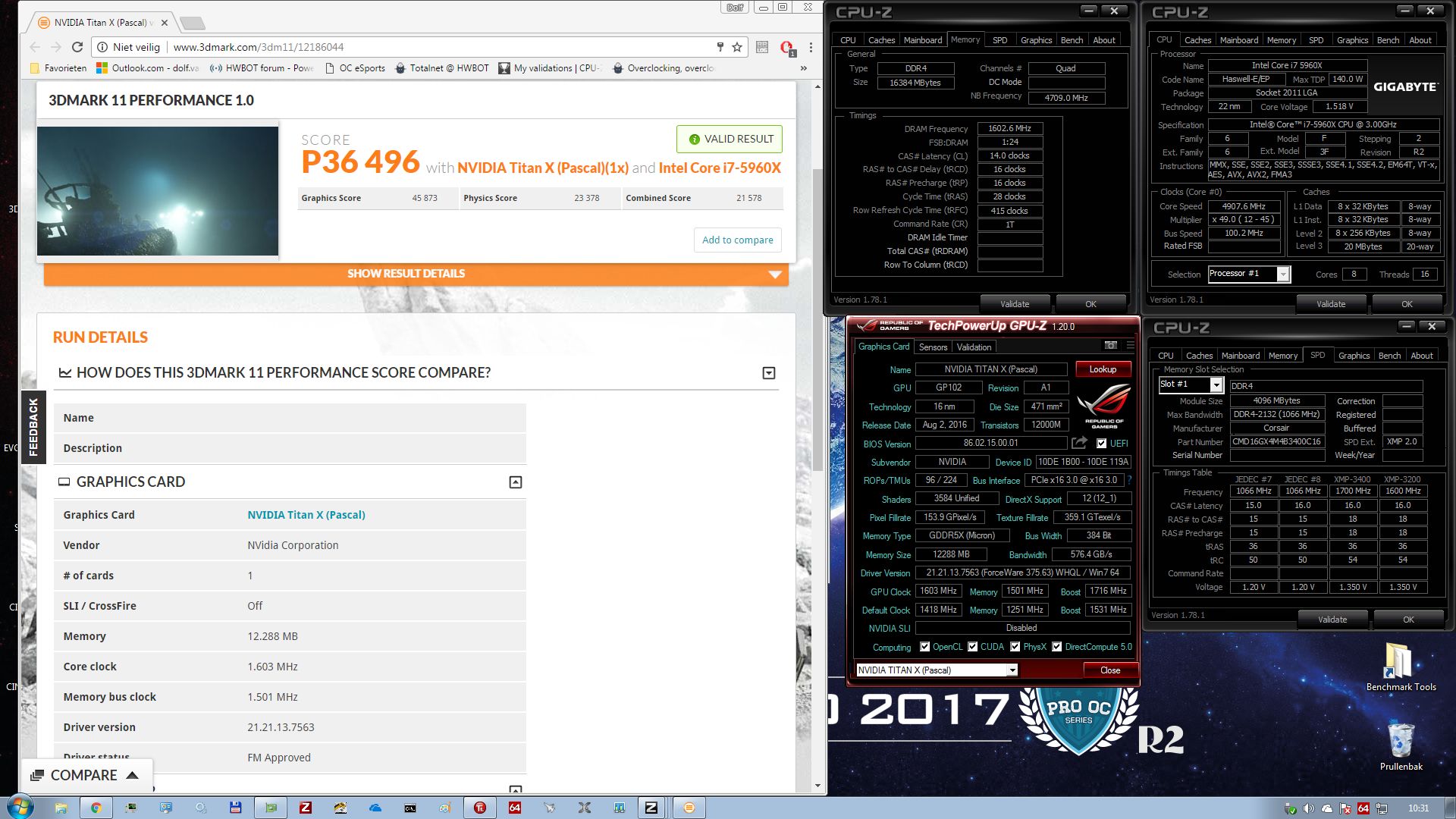Open the Chrome three-dot menu

click(x=811, y=47)
